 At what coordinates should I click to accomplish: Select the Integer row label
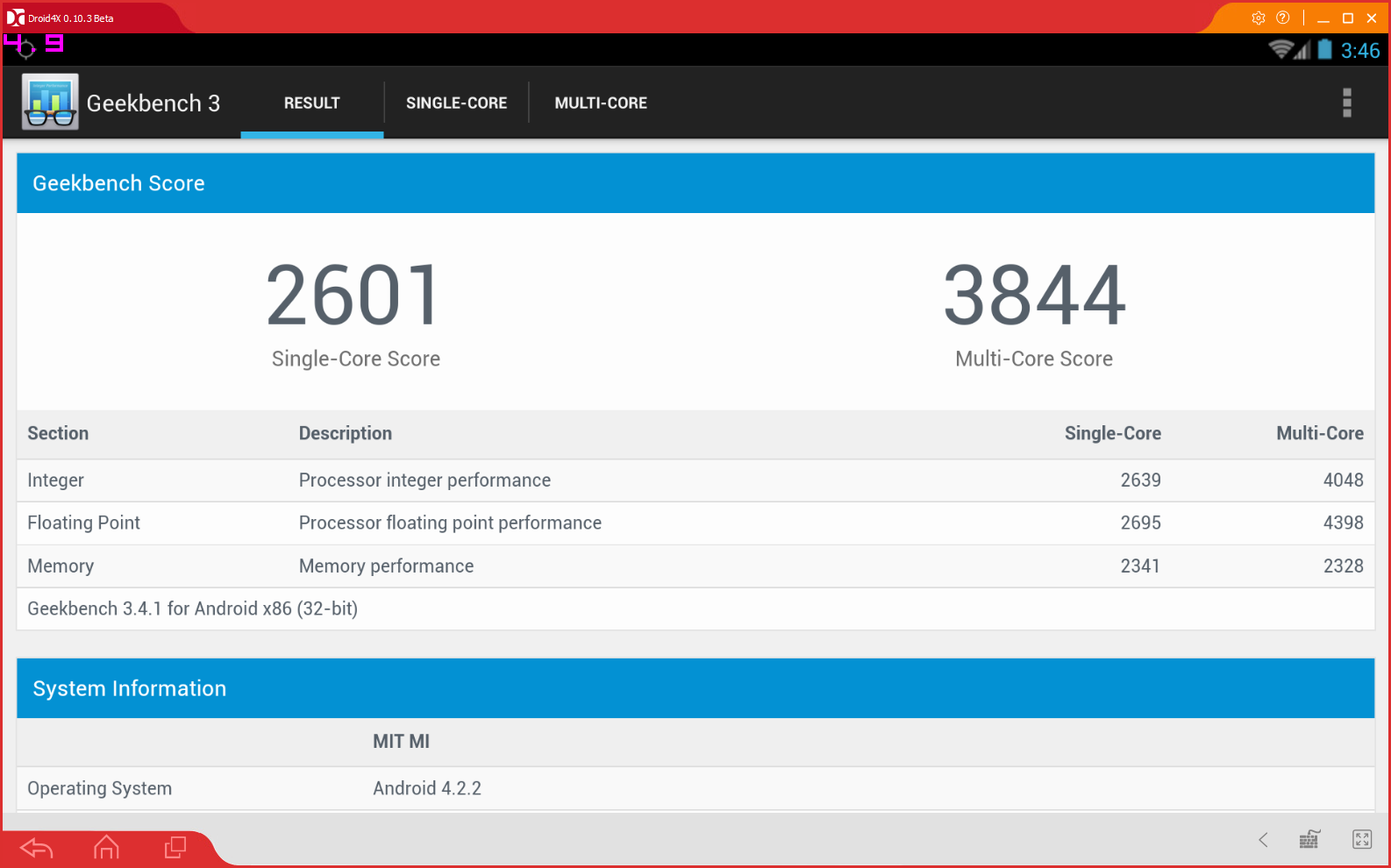coord(56,480)
